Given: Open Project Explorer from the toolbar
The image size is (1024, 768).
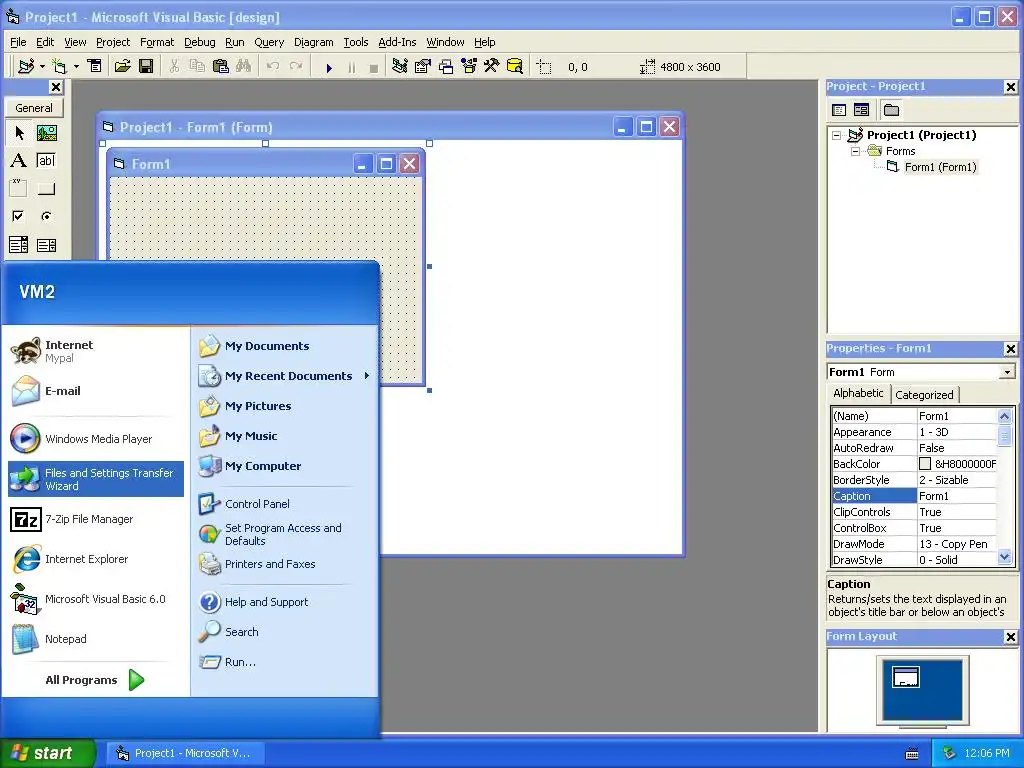Looking at the screenshot, I should (x=400, y=66).
